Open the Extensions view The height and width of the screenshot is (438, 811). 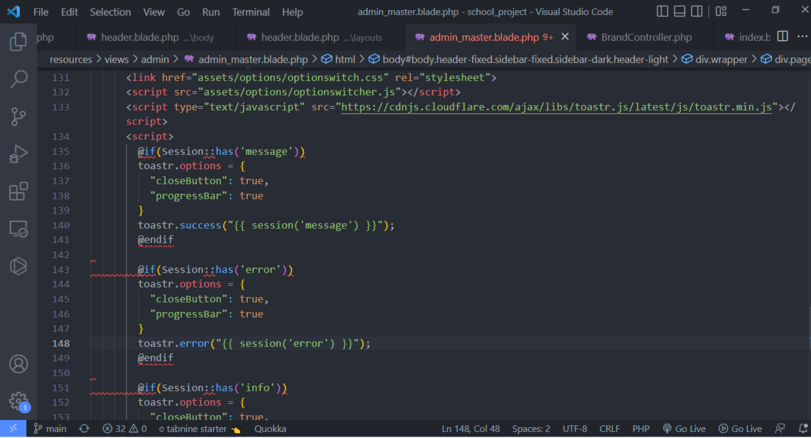point(18,192)
